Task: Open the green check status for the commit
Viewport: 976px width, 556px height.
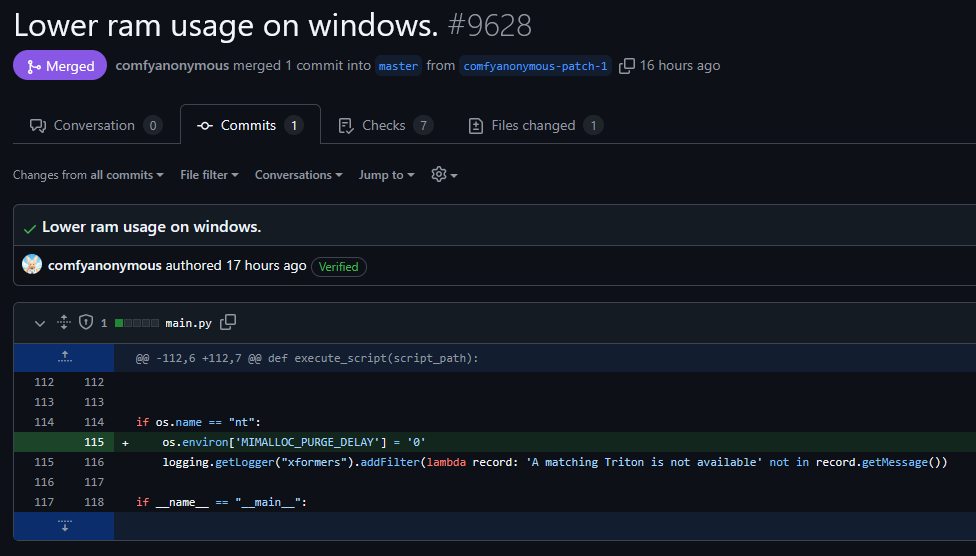Action: pyautogui.click(x=29, y=229)
